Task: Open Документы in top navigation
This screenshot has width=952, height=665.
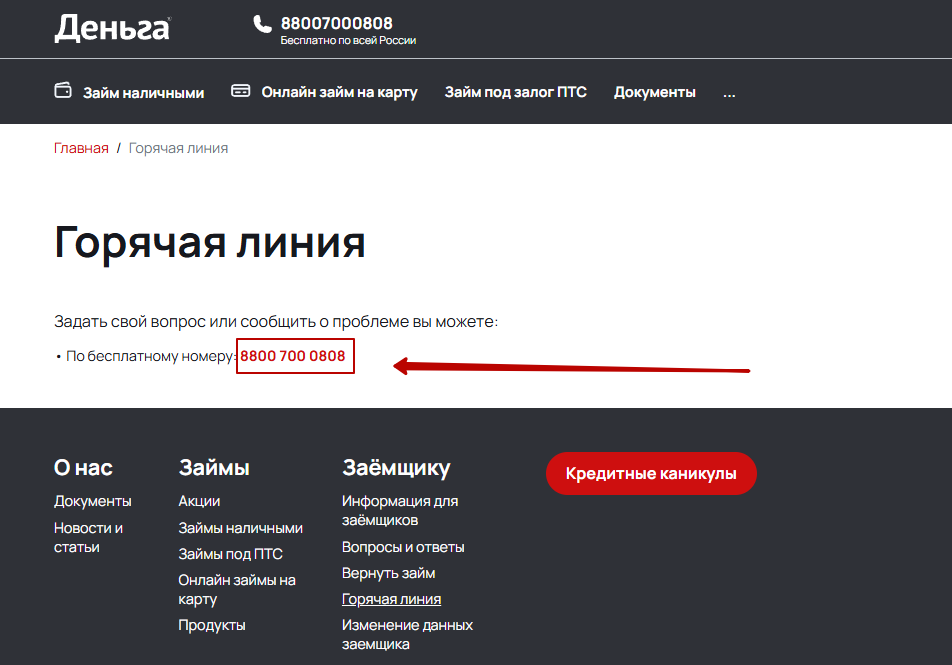Action: (x=654, y=92)
